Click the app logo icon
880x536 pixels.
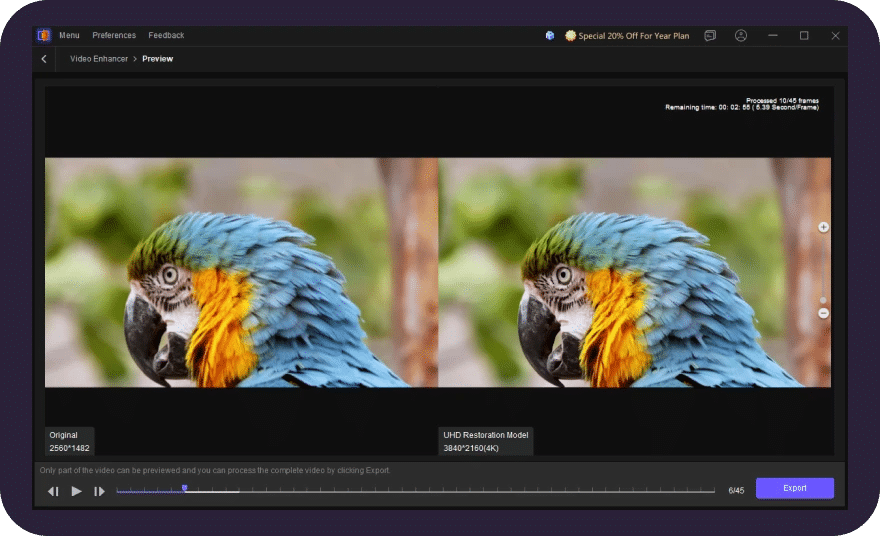click(x=44, y=35)
